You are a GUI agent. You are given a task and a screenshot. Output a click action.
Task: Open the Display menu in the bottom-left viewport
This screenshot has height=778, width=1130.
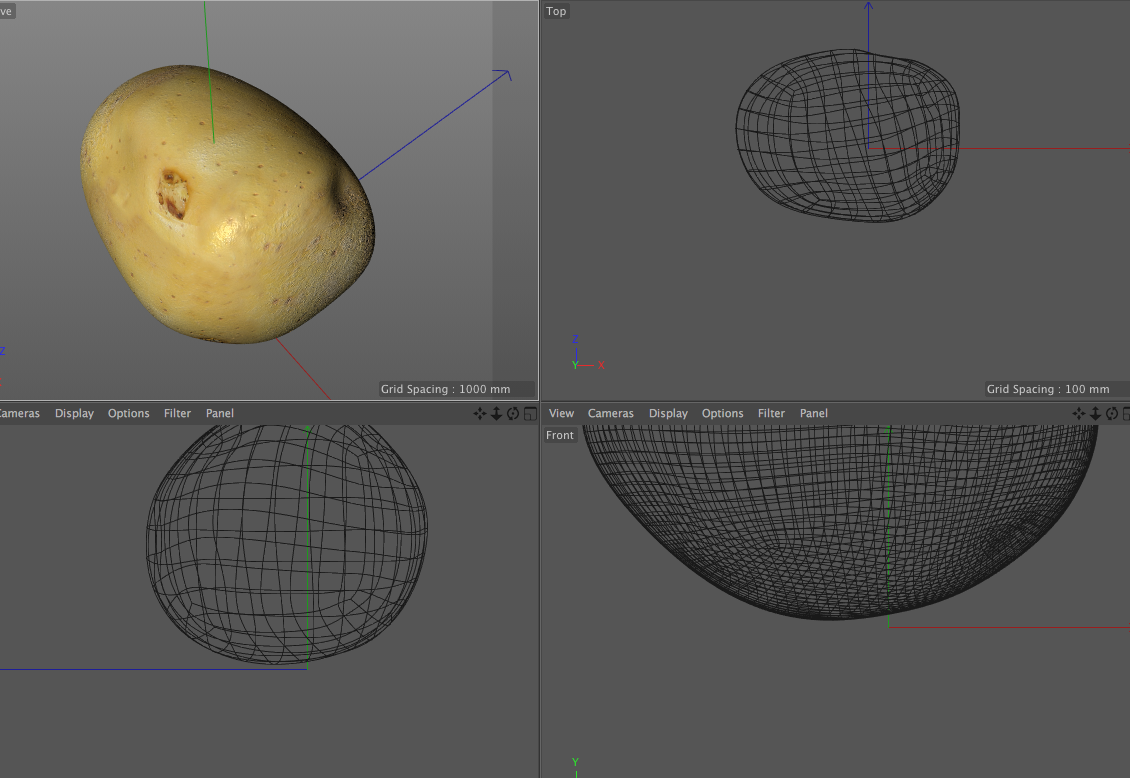pyautogui.click(x=74, y=413)
